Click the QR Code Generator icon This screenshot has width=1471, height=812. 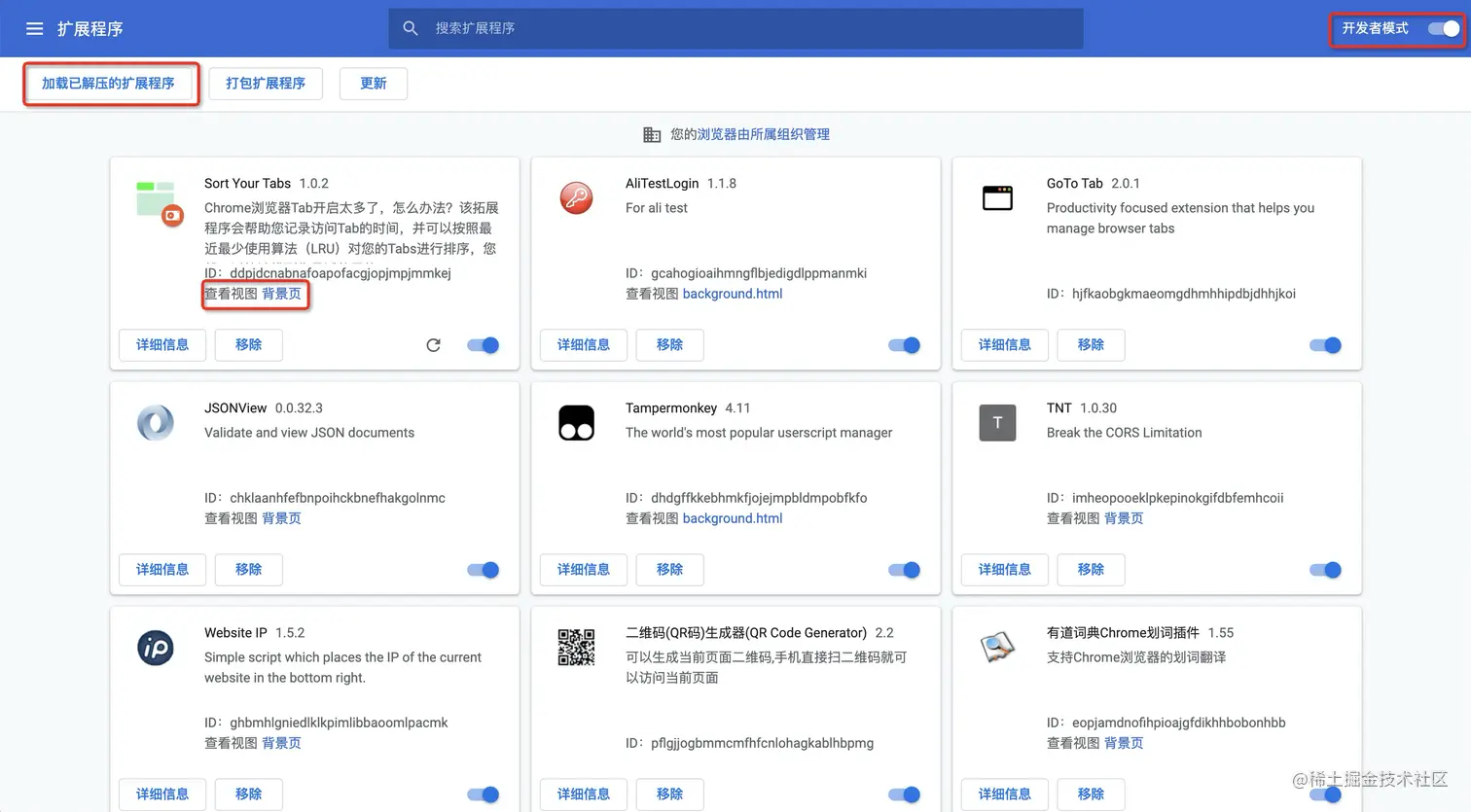(576, 648)
